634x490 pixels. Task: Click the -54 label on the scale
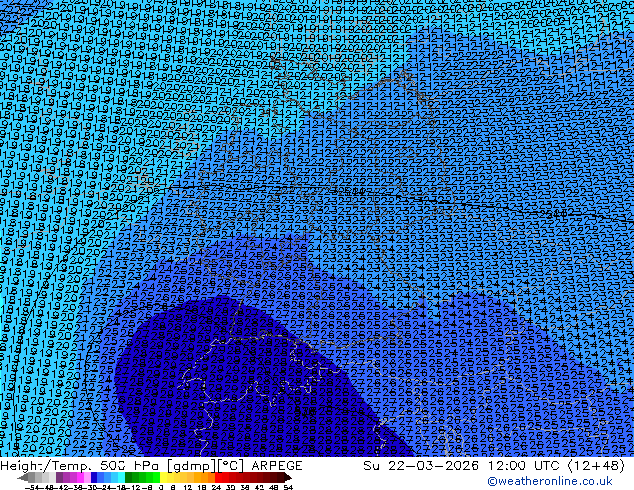click(x=32, y=488)
